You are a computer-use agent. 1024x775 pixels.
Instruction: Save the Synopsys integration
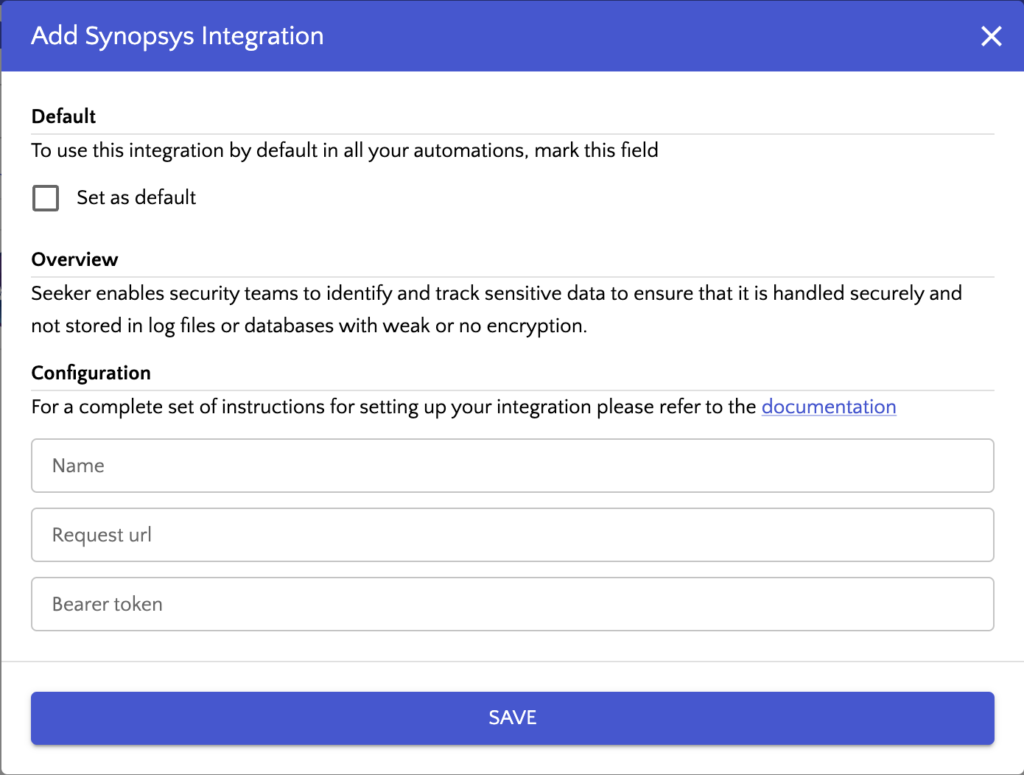point(513,718)
